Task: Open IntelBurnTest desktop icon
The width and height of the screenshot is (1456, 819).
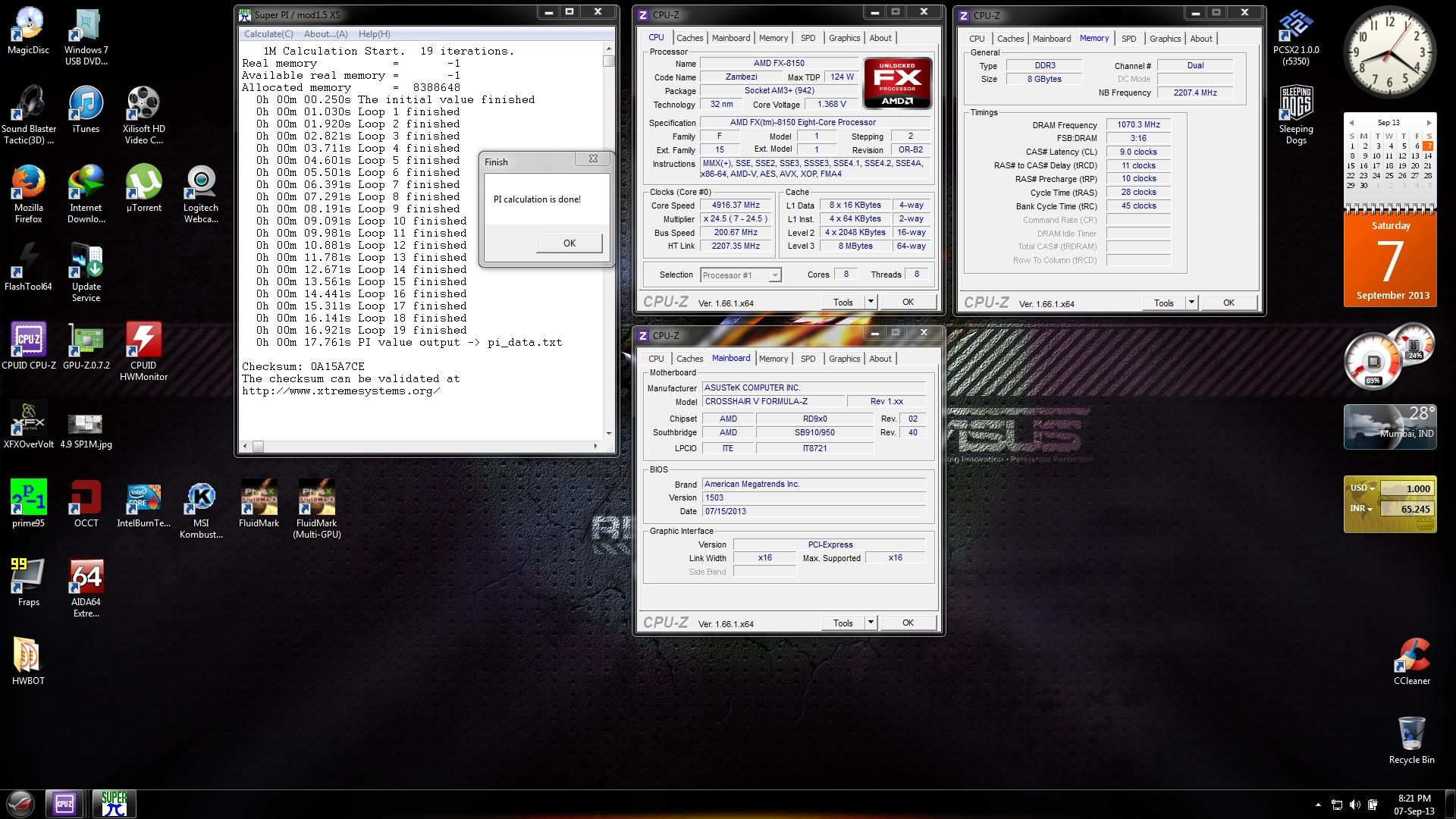Action: [x=143, y=504]
